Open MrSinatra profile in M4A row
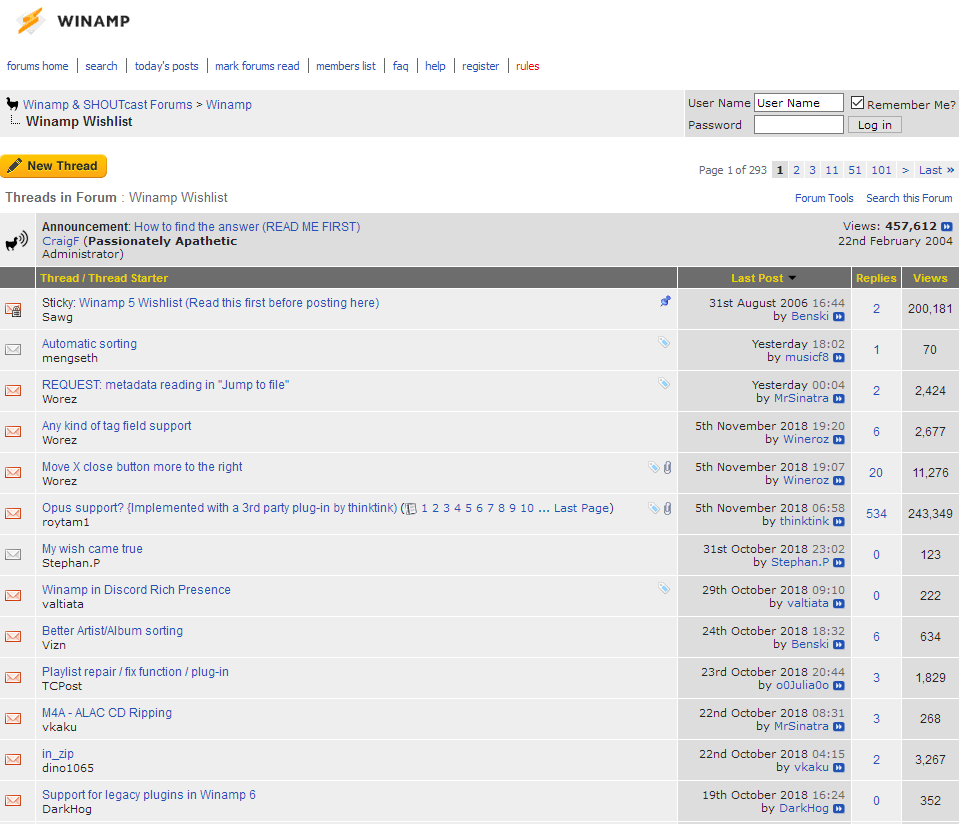Image resolution: width=960 pixels, height=824 pixels. (x=801, y=727)
